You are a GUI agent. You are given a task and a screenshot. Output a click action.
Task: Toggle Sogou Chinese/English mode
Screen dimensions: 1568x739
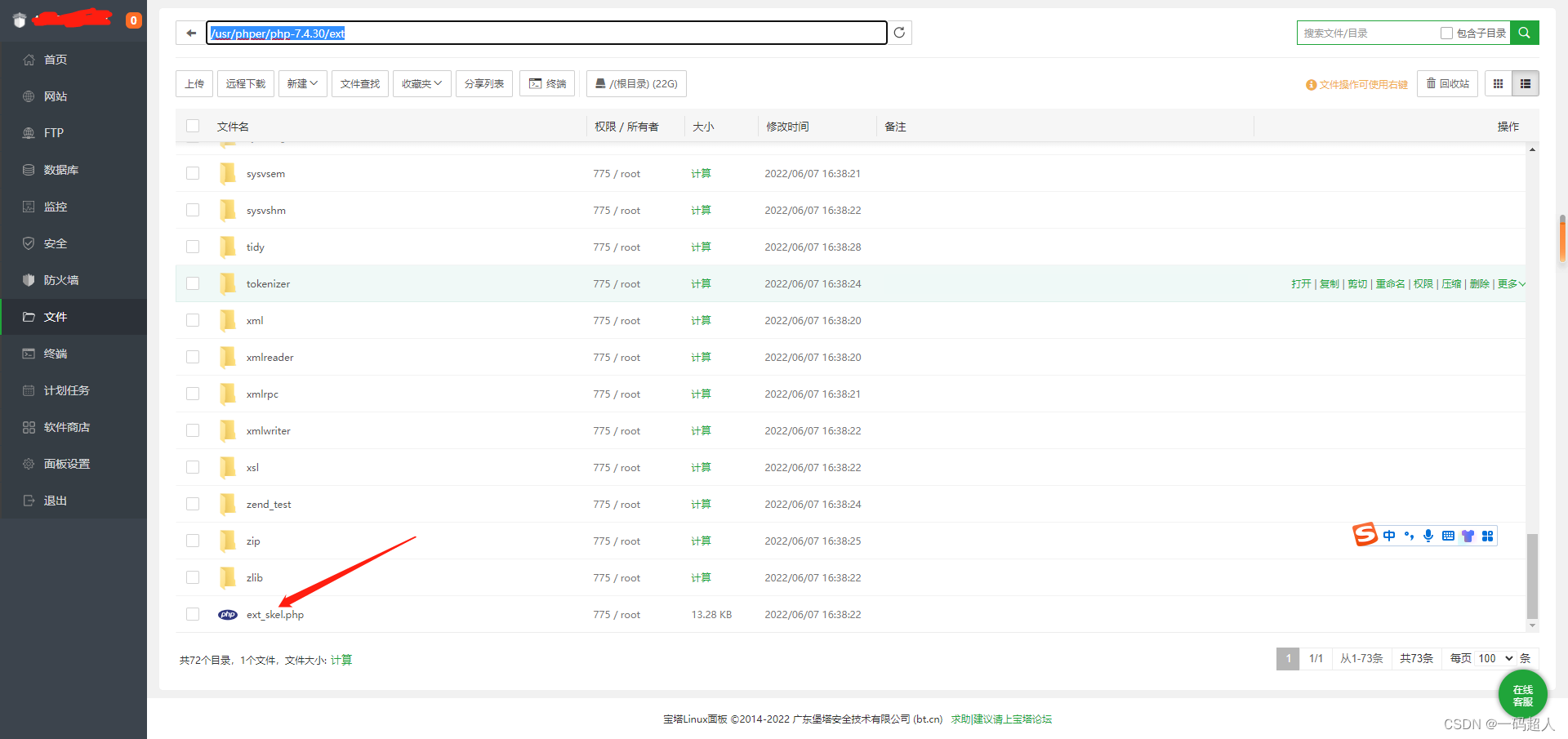[x=1389, y=536]
